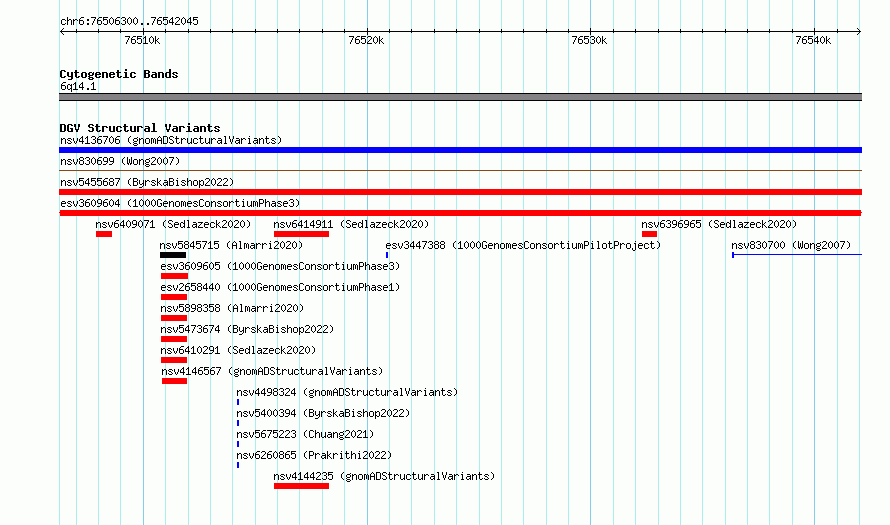Click the DGV Structural Variants track title
The image size is (890, 525).
(140, 128)
